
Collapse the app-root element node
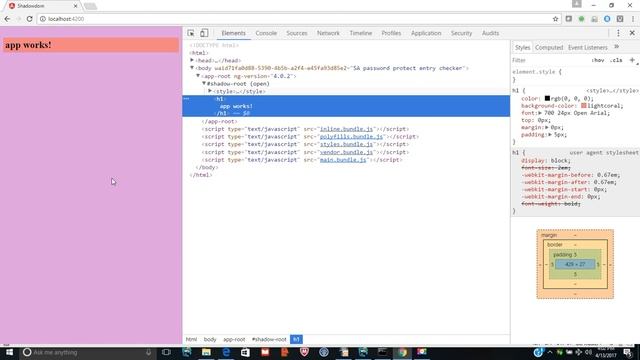[x=198, y=76]
